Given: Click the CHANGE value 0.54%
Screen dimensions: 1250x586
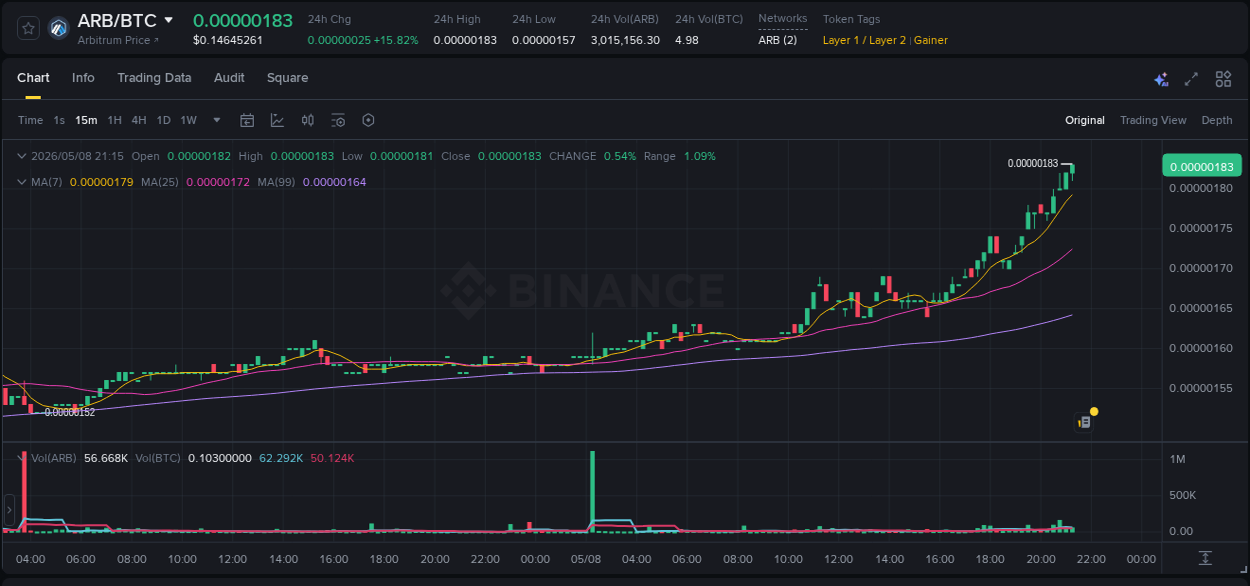Looking at the screenshot, I should 620,156.
